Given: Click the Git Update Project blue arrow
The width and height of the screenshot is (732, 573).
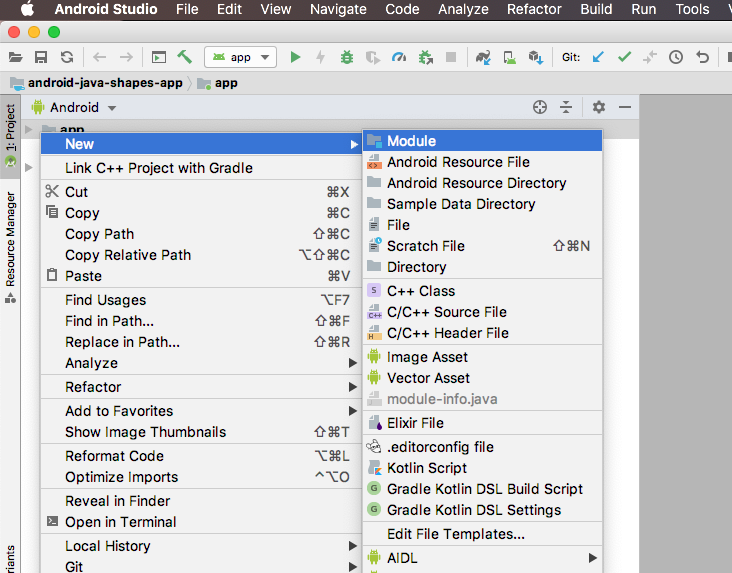Looking at the screenshot, I should pyautogui.click(x=598, y=57).
